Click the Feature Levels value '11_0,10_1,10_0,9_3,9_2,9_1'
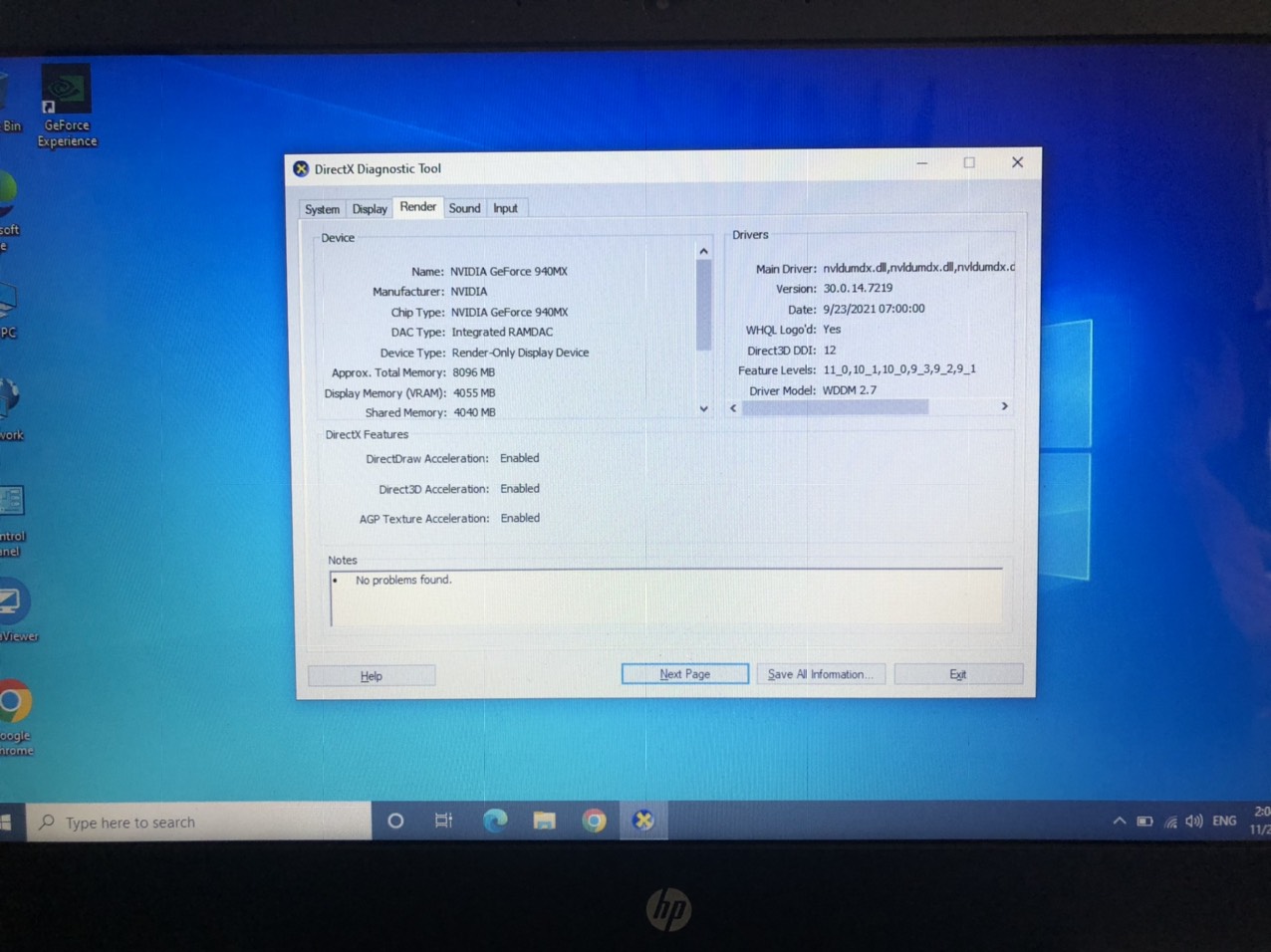 pyautogui.click(x=899, y=369)
